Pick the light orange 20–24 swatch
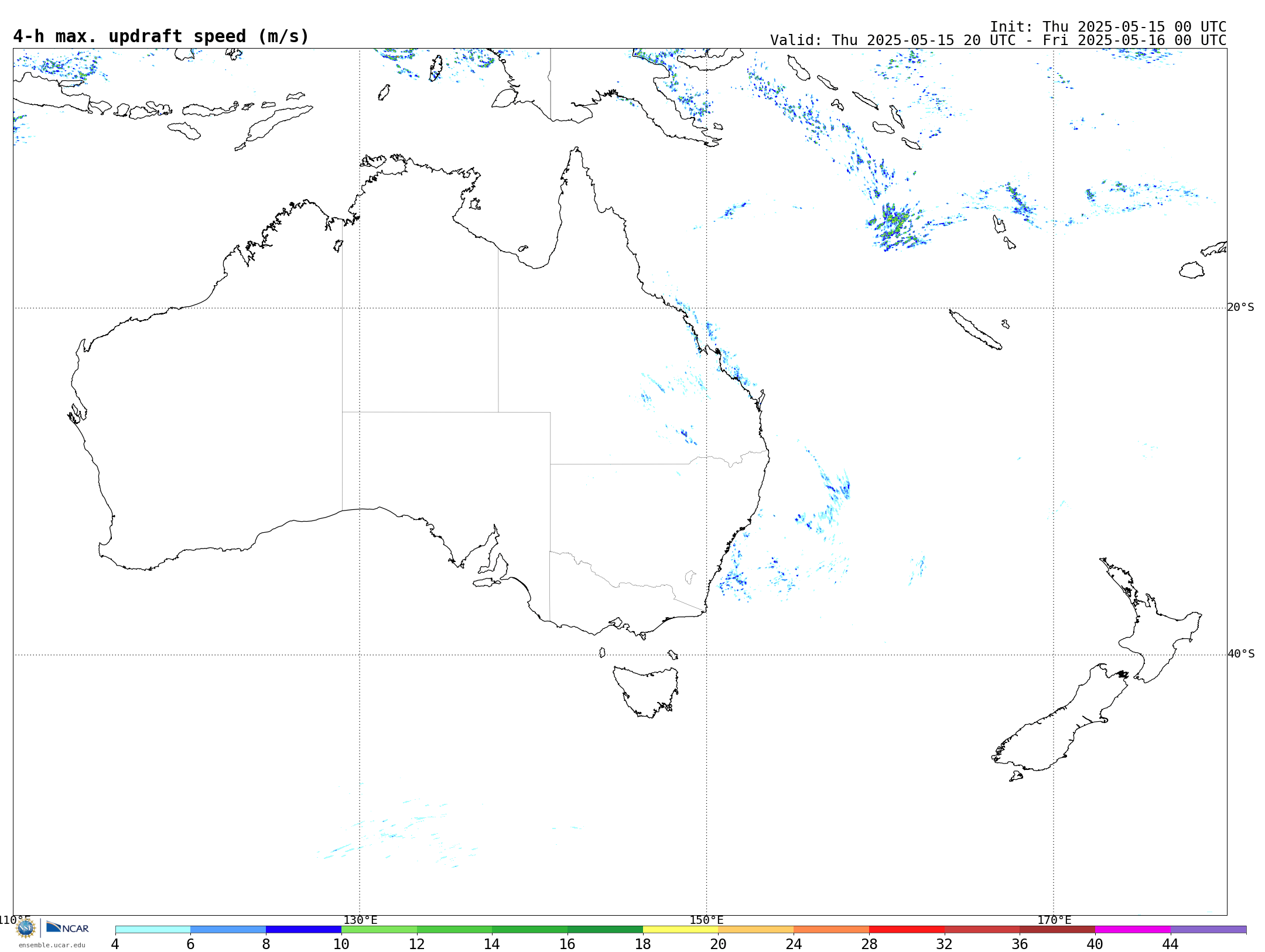 click(x=756, y=930)
